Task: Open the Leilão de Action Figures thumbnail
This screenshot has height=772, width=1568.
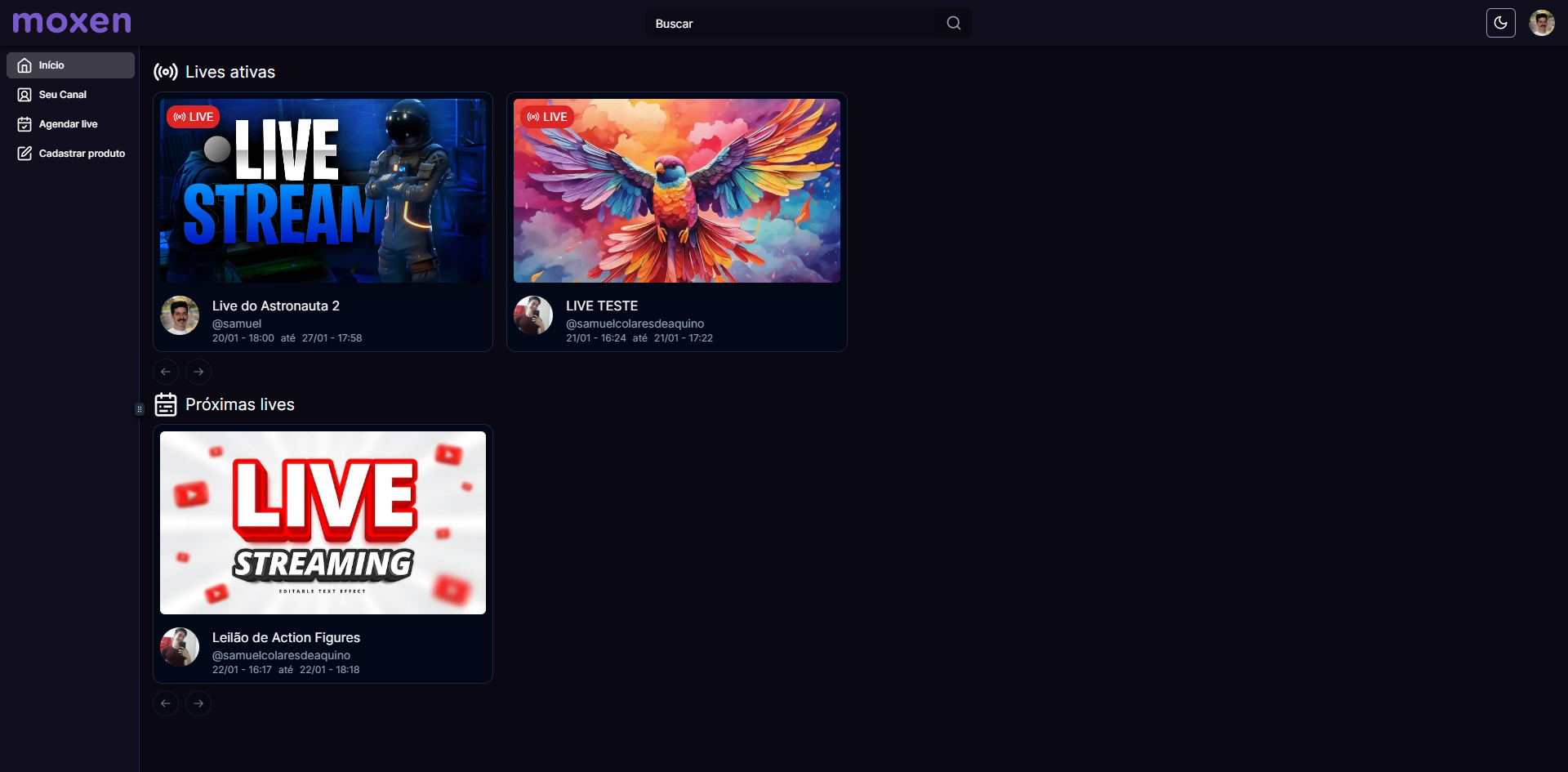Action: [x=323, y=523]
